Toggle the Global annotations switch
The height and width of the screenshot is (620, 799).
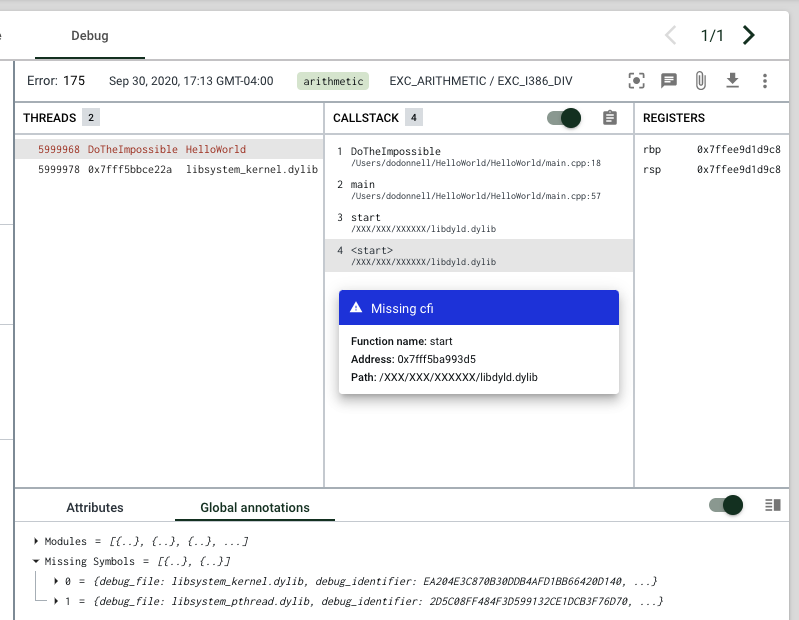[726, 505]
